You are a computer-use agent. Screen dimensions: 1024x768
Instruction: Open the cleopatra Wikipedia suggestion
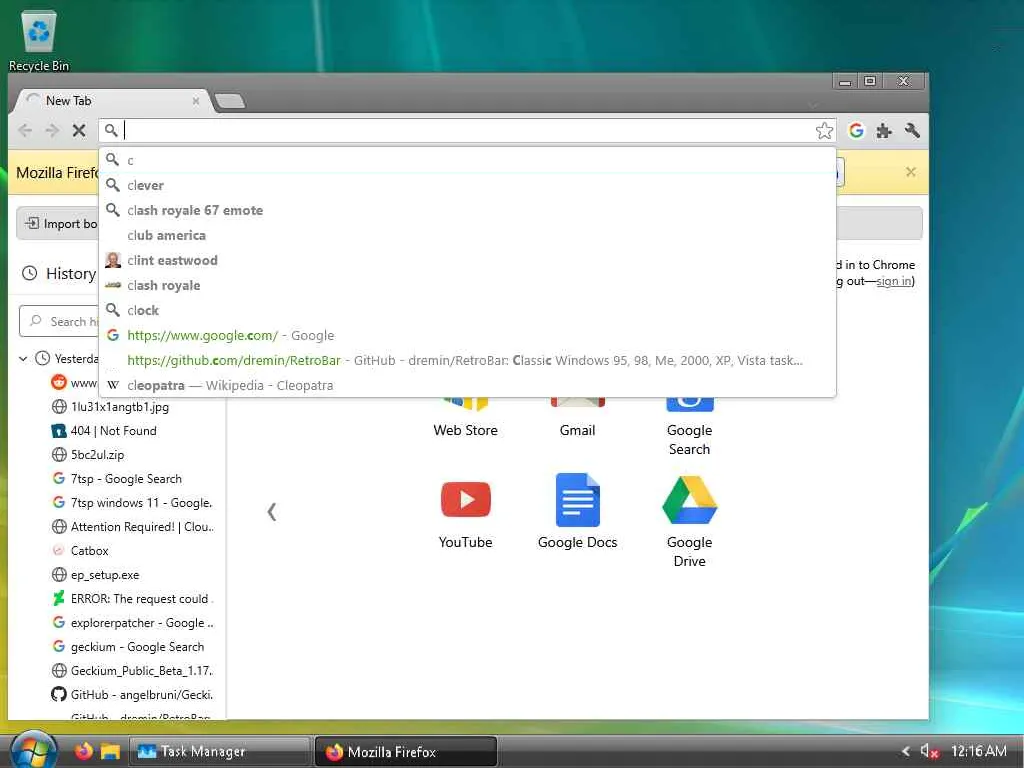coord(468,385)
